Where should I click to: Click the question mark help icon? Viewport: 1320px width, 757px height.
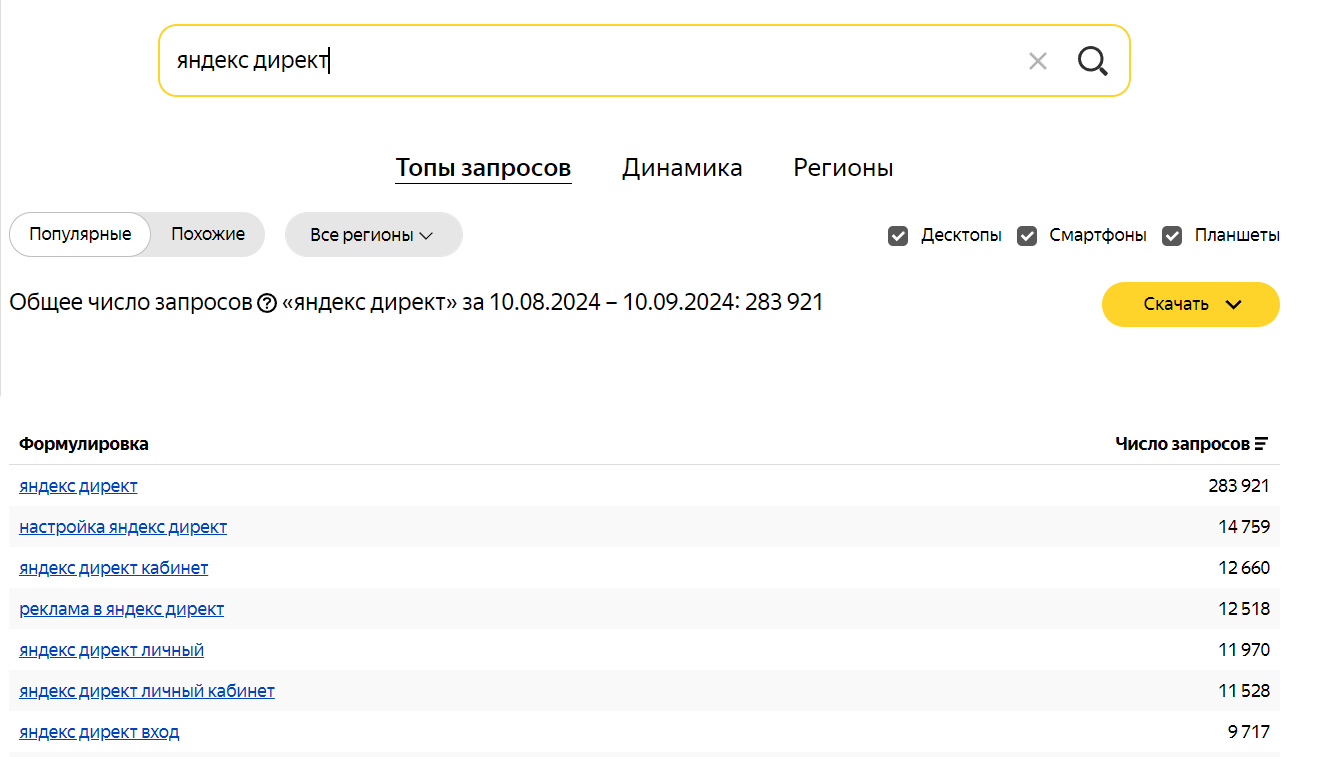coord(267,303)
